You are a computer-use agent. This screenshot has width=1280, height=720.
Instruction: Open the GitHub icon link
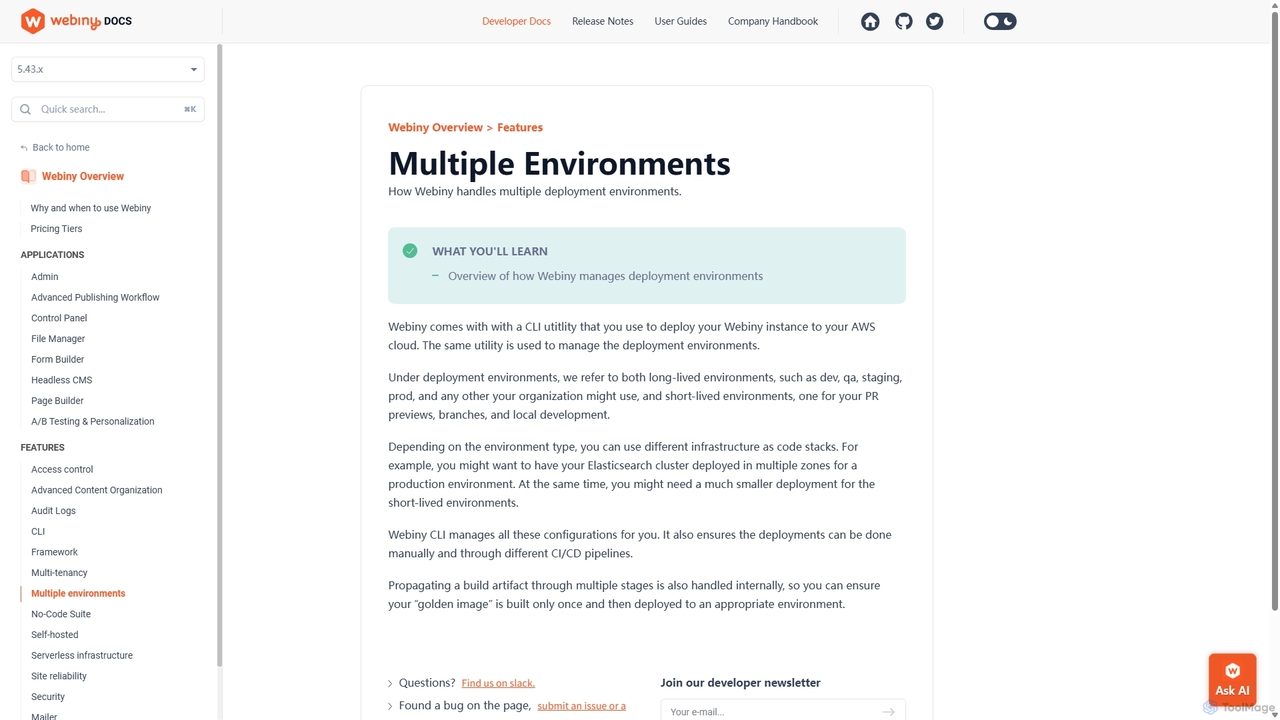point(903,21)
